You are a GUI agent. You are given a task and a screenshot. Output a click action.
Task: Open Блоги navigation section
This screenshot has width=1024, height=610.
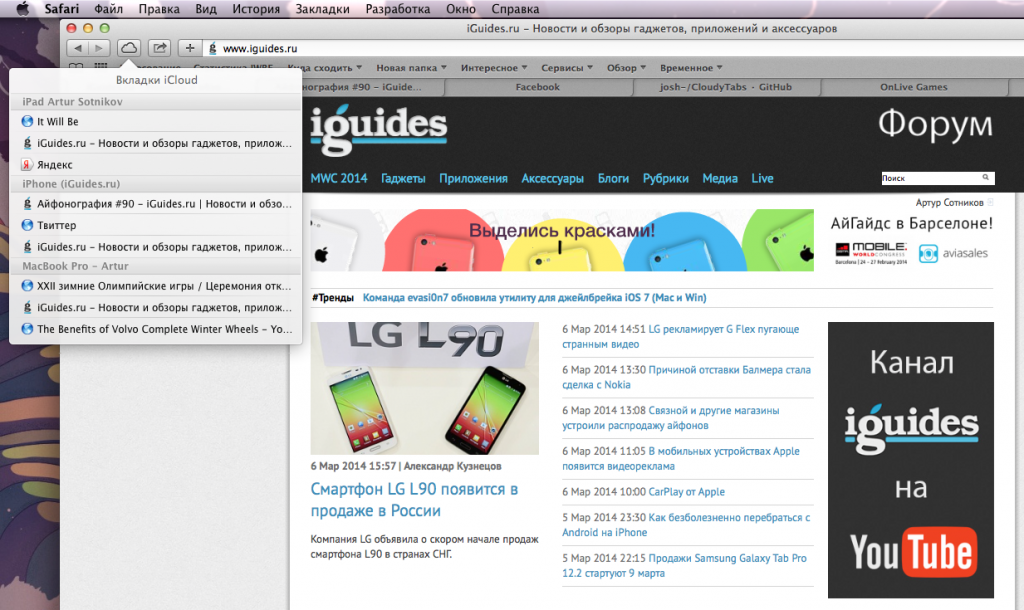coord(613,178)
